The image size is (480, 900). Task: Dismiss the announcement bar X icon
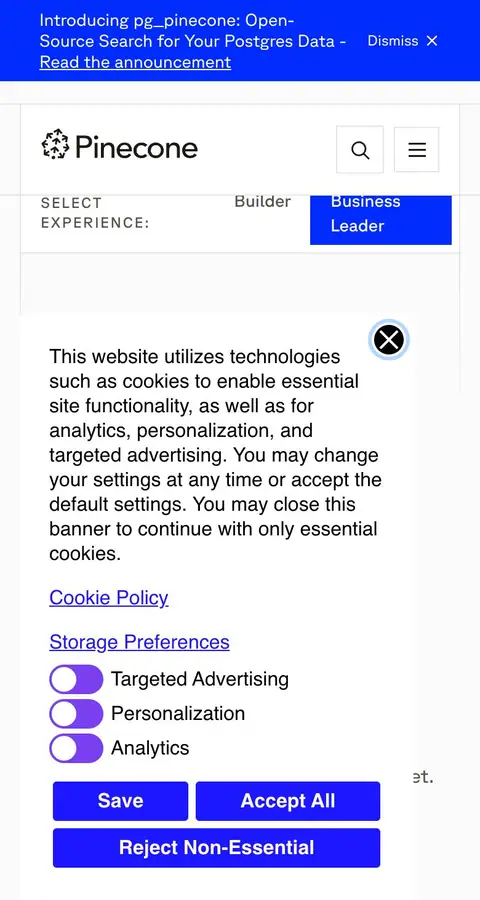click(432, 41)
